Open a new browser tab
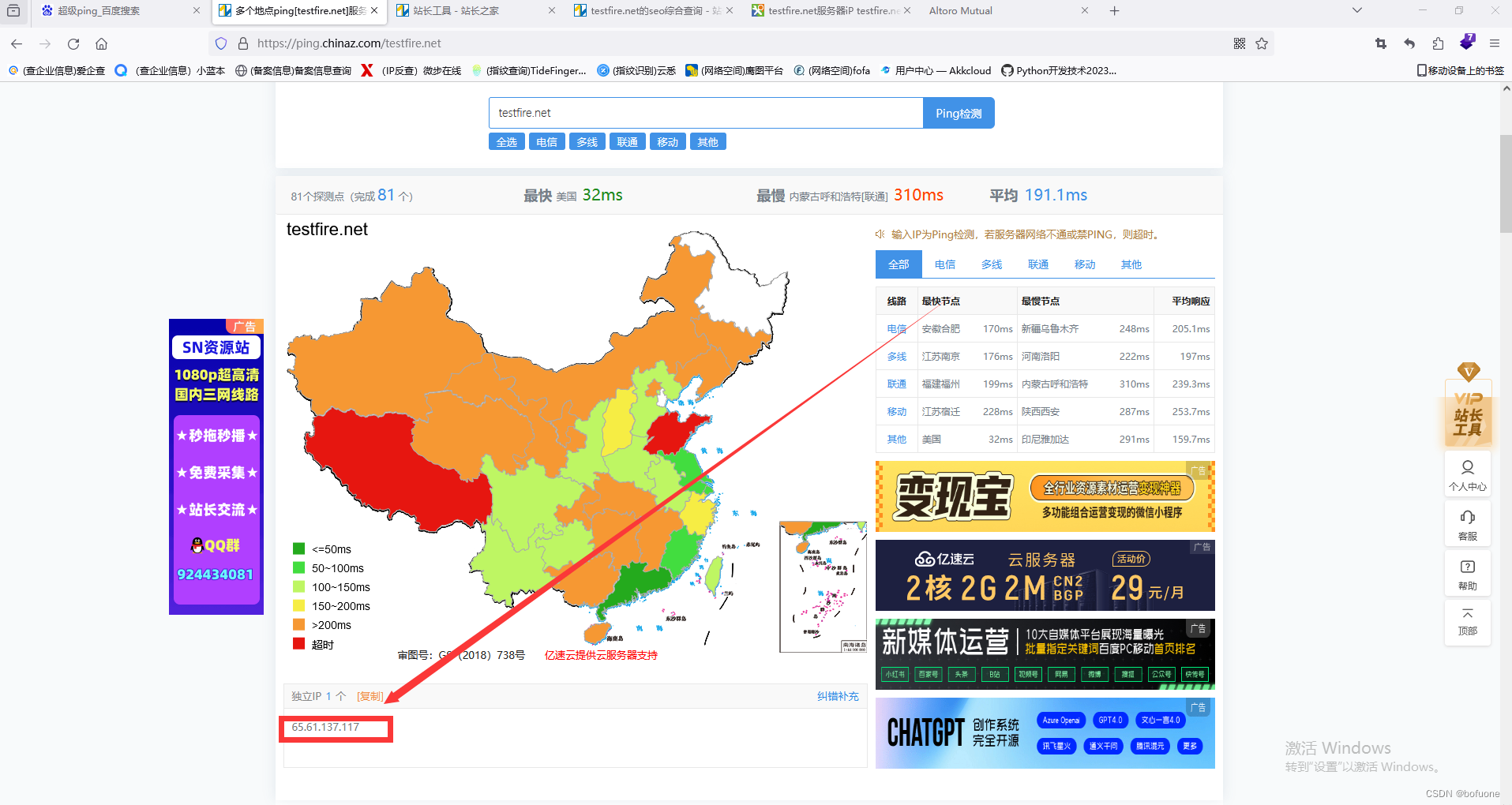 click(1115, 11)
